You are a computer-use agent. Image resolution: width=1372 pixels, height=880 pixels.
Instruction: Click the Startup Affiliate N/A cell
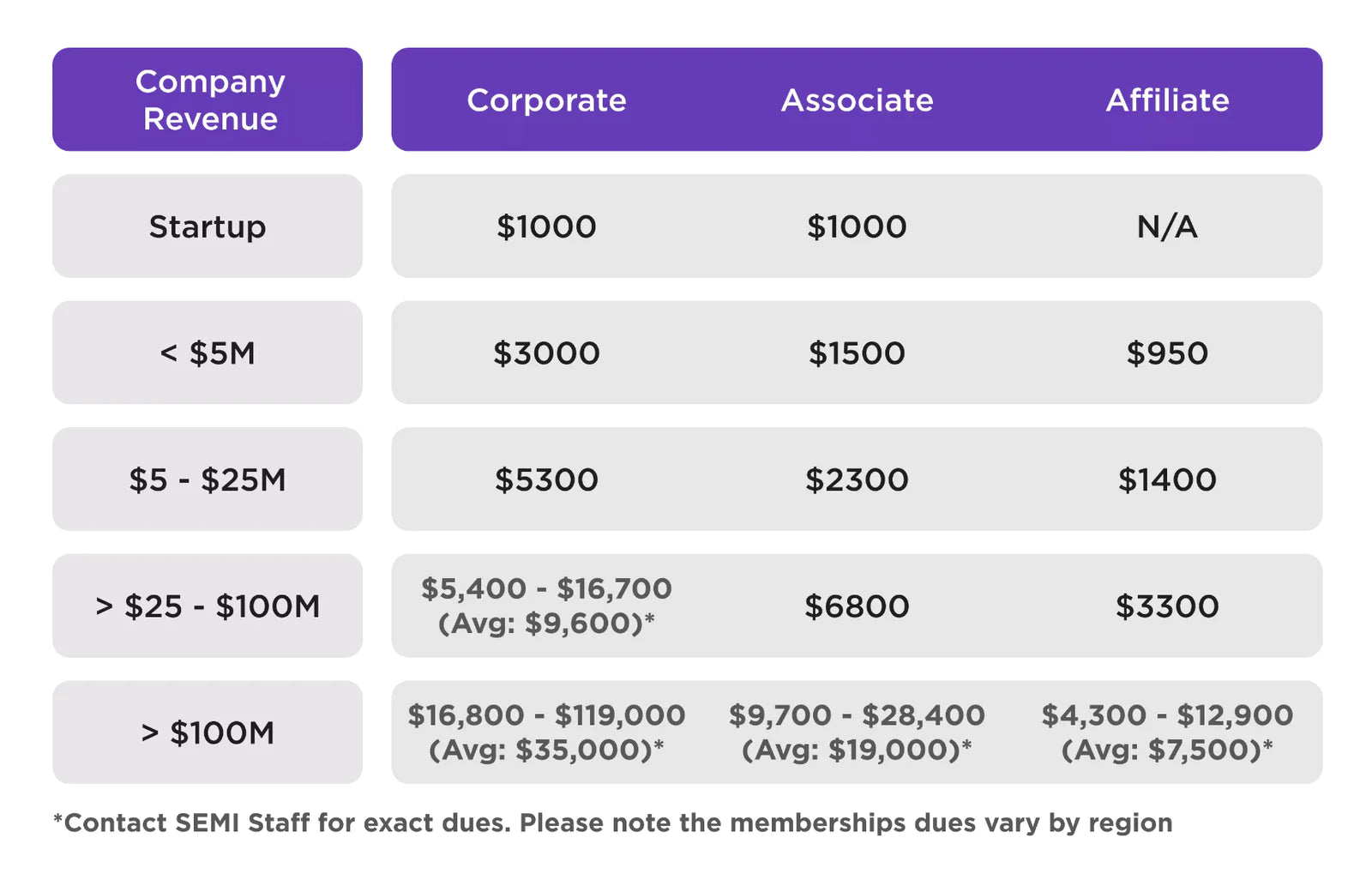point(1167,226)
